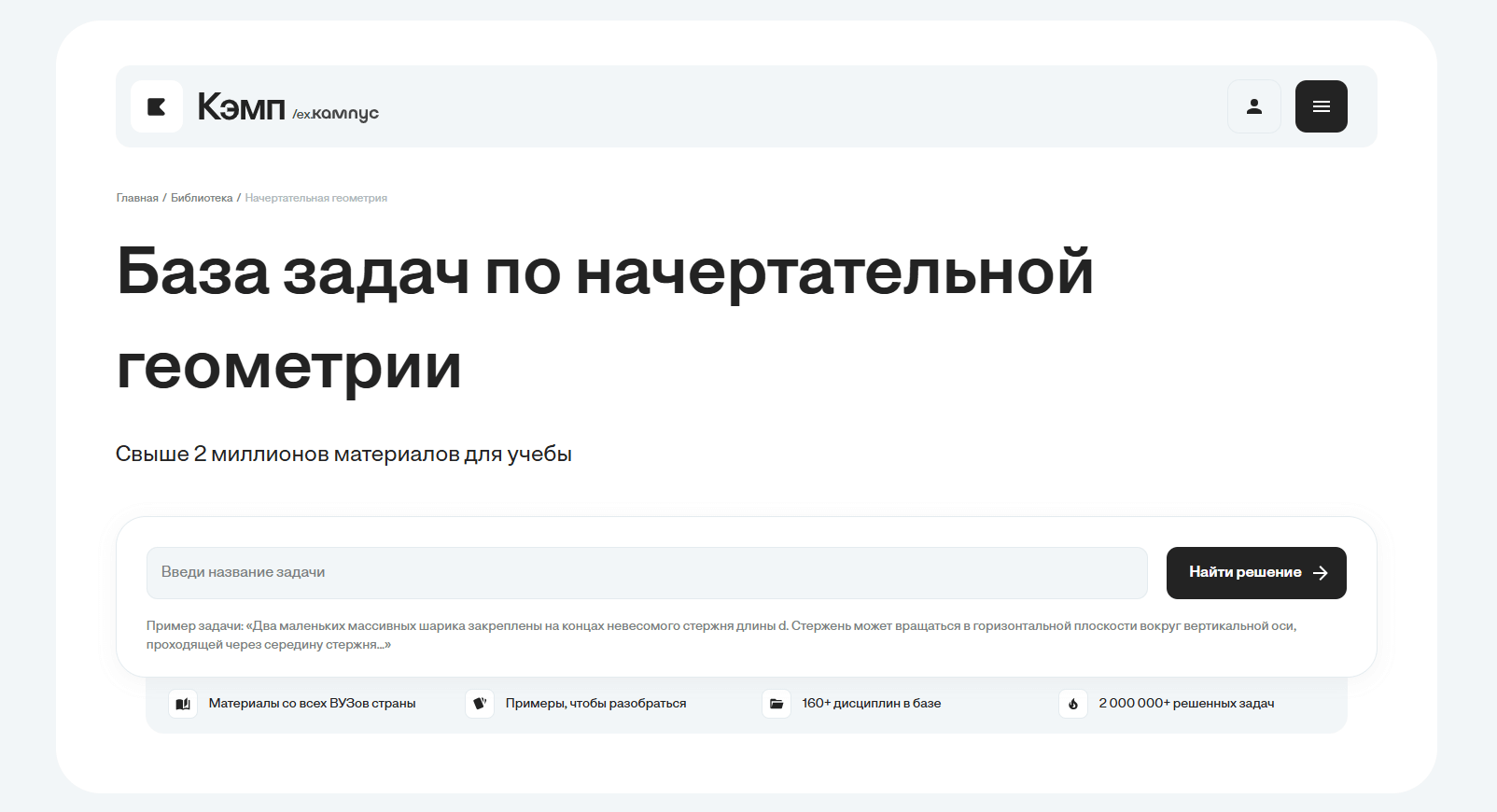This screenshot has width=1497, height=812.
Task: Click the Кэмп wordmark
Action: 241,107
